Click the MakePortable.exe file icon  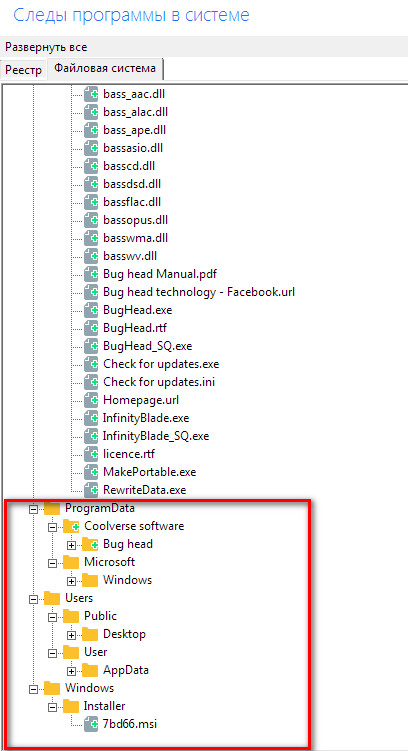click(x=91, y=472)
